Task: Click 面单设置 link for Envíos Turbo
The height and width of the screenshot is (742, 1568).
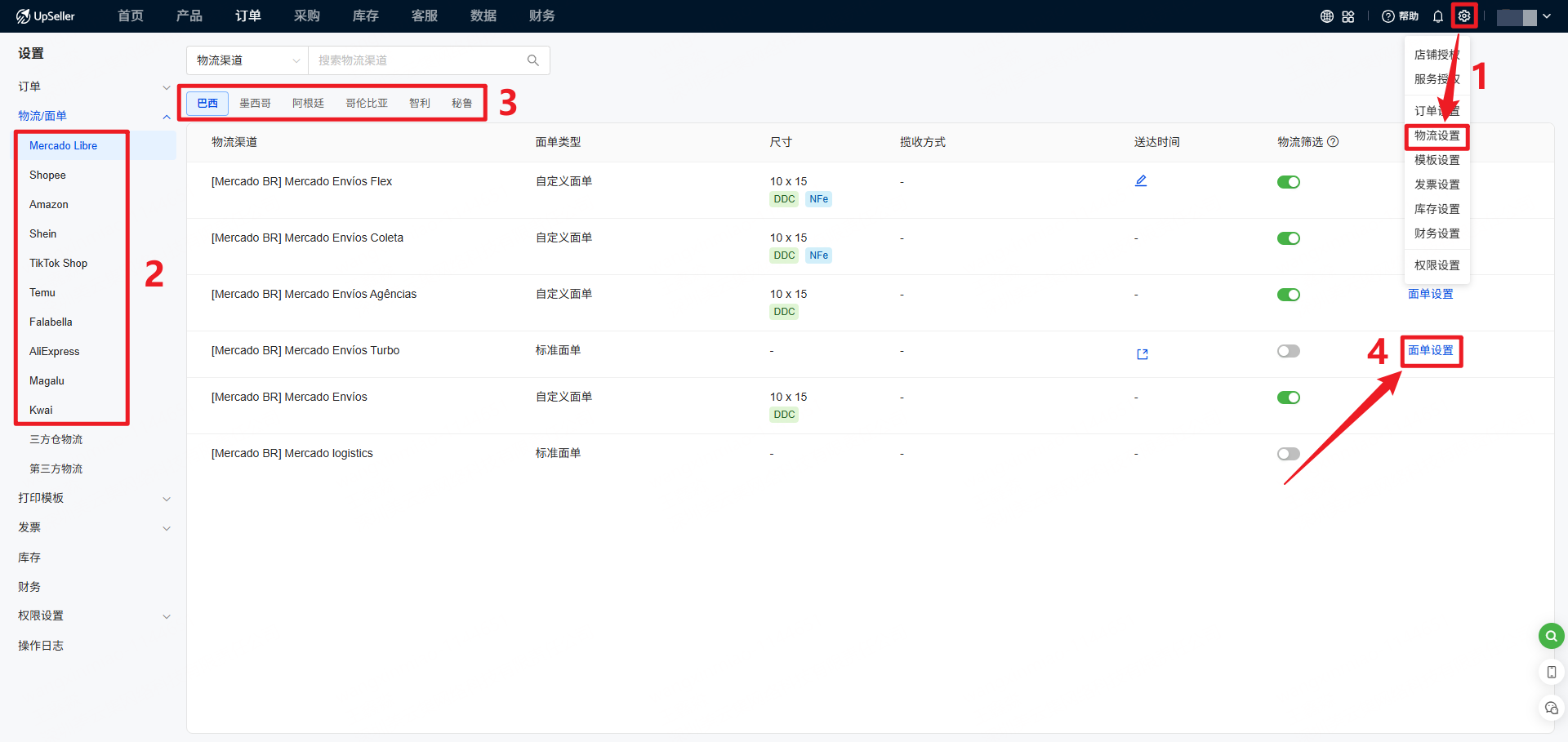Action: 1430,351
